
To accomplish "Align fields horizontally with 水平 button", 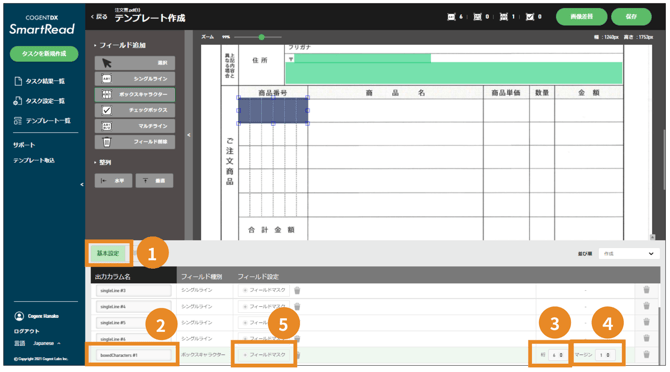I will coord(113,181).
